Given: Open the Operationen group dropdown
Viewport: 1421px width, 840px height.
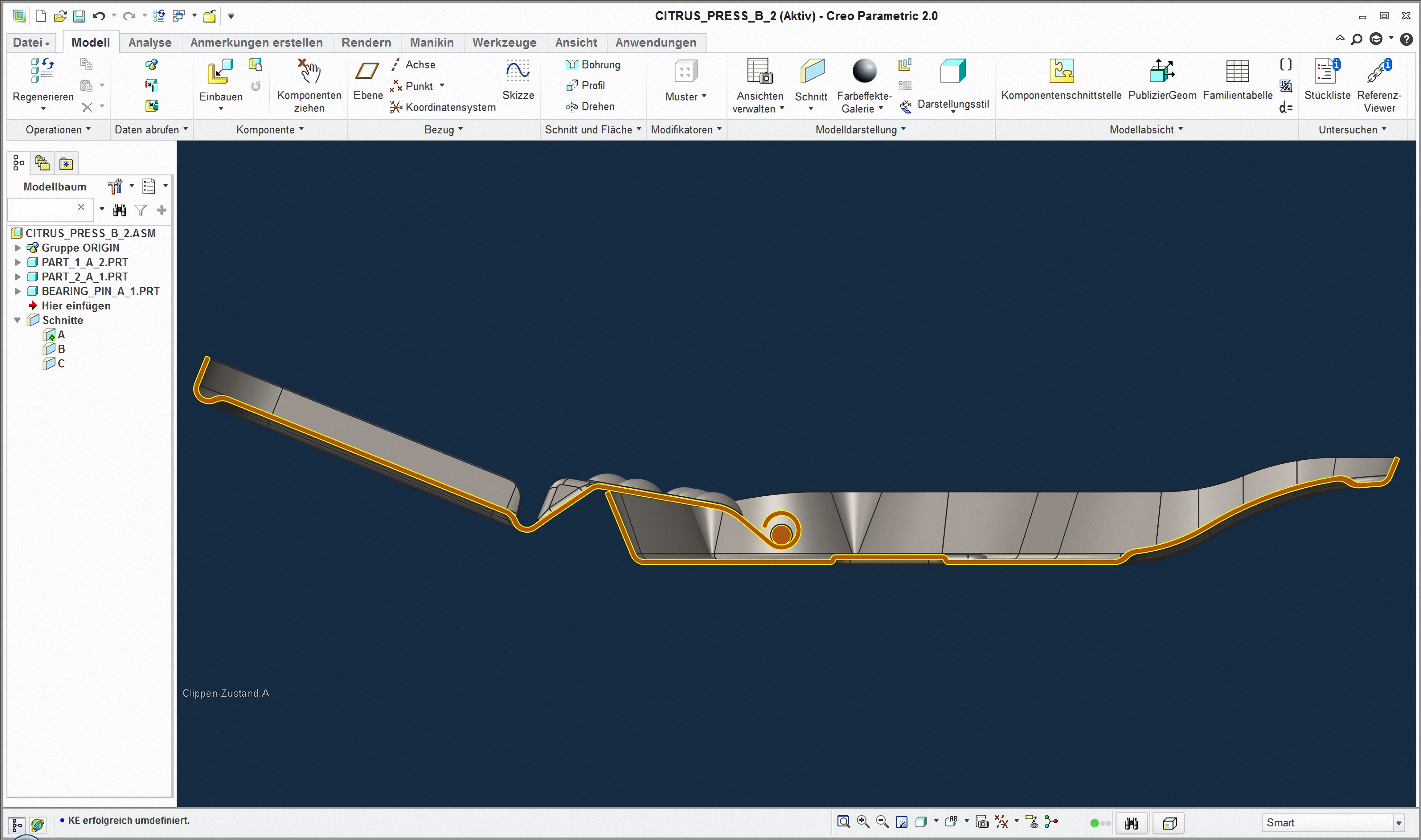Looking at the screenshot, I should [58, 130].
